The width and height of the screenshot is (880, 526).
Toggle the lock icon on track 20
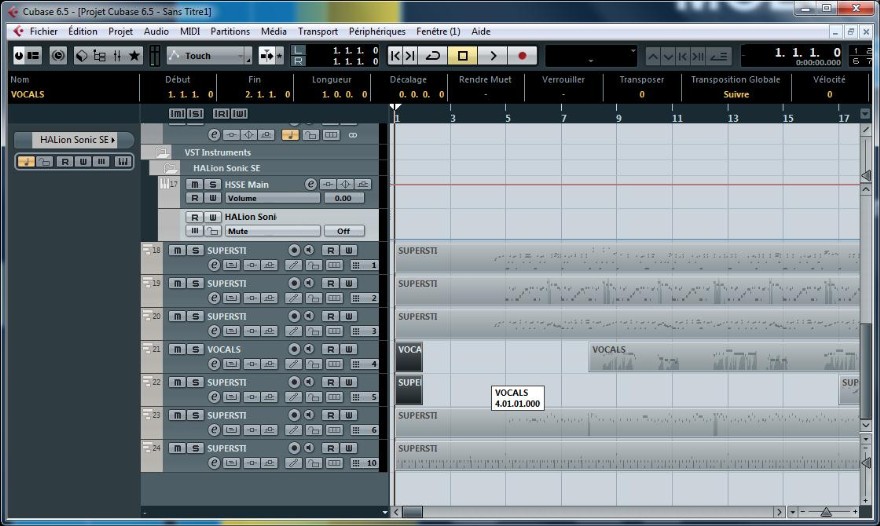(x=313, y=331)
